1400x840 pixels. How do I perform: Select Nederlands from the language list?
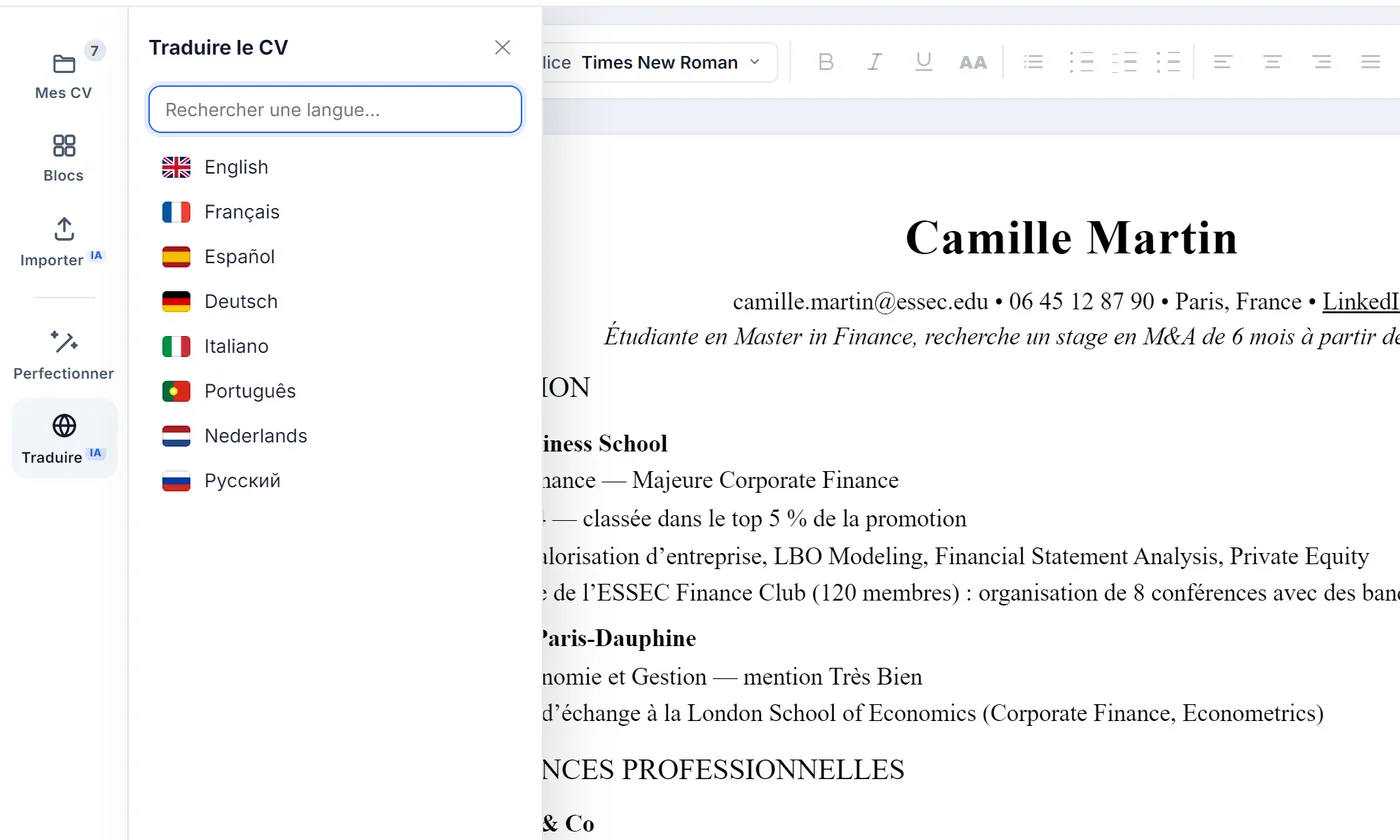click(x=335, y=436)
